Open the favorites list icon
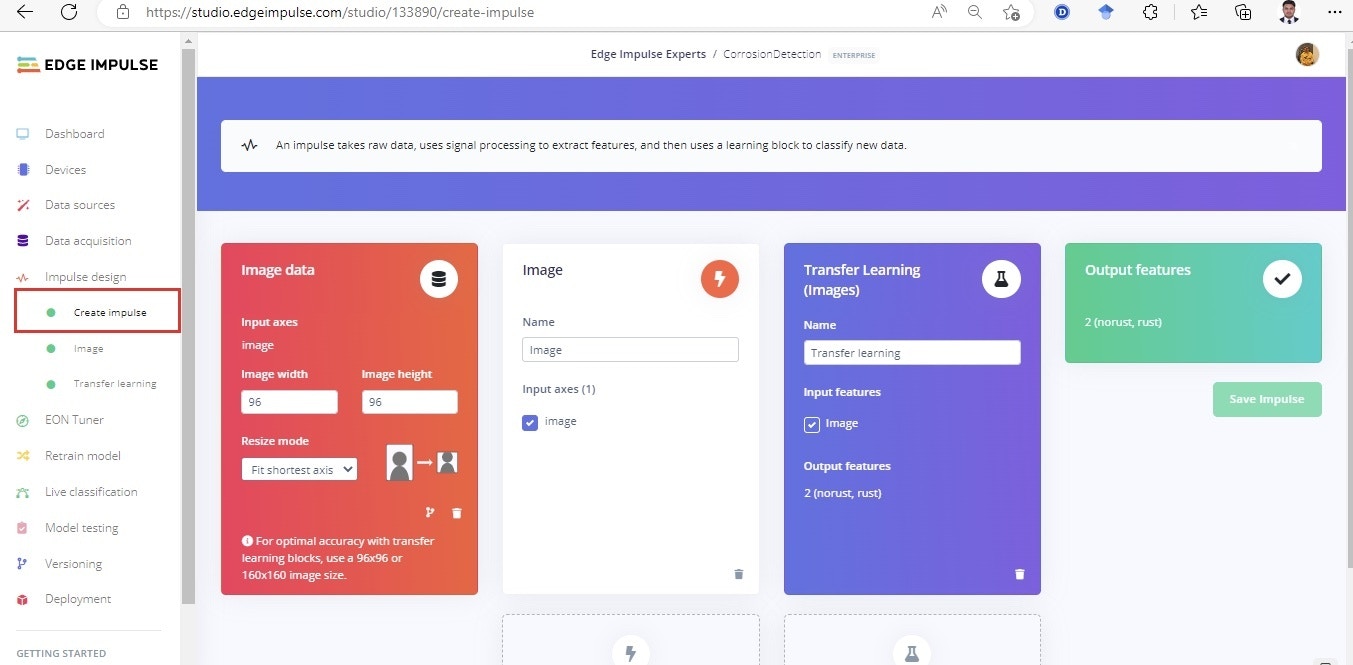This screenshot has height=665, width=1353. (1199, 12)
